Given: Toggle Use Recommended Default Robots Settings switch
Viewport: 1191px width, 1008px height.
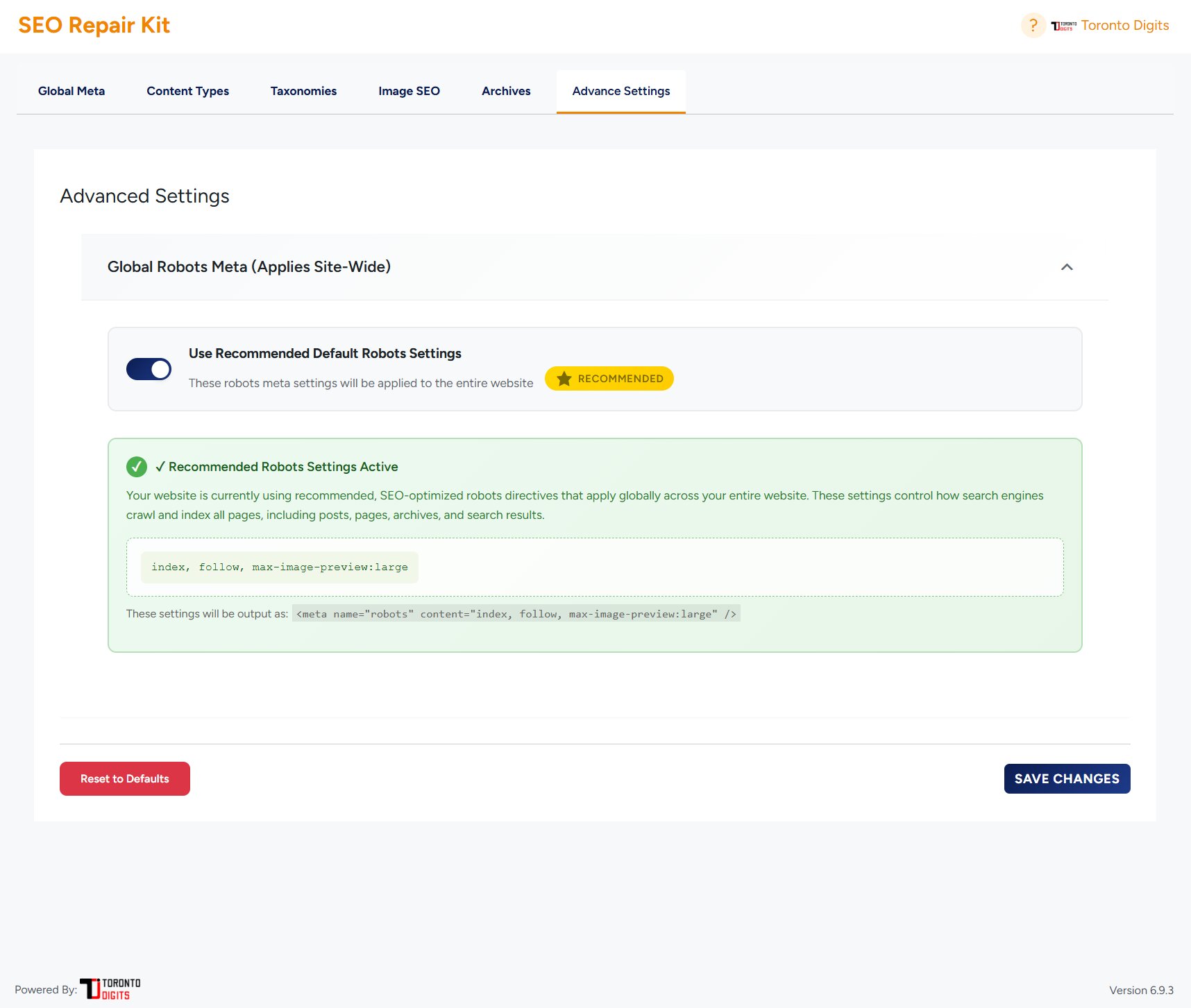Looking at the screenshot, I should click(149, 369).
